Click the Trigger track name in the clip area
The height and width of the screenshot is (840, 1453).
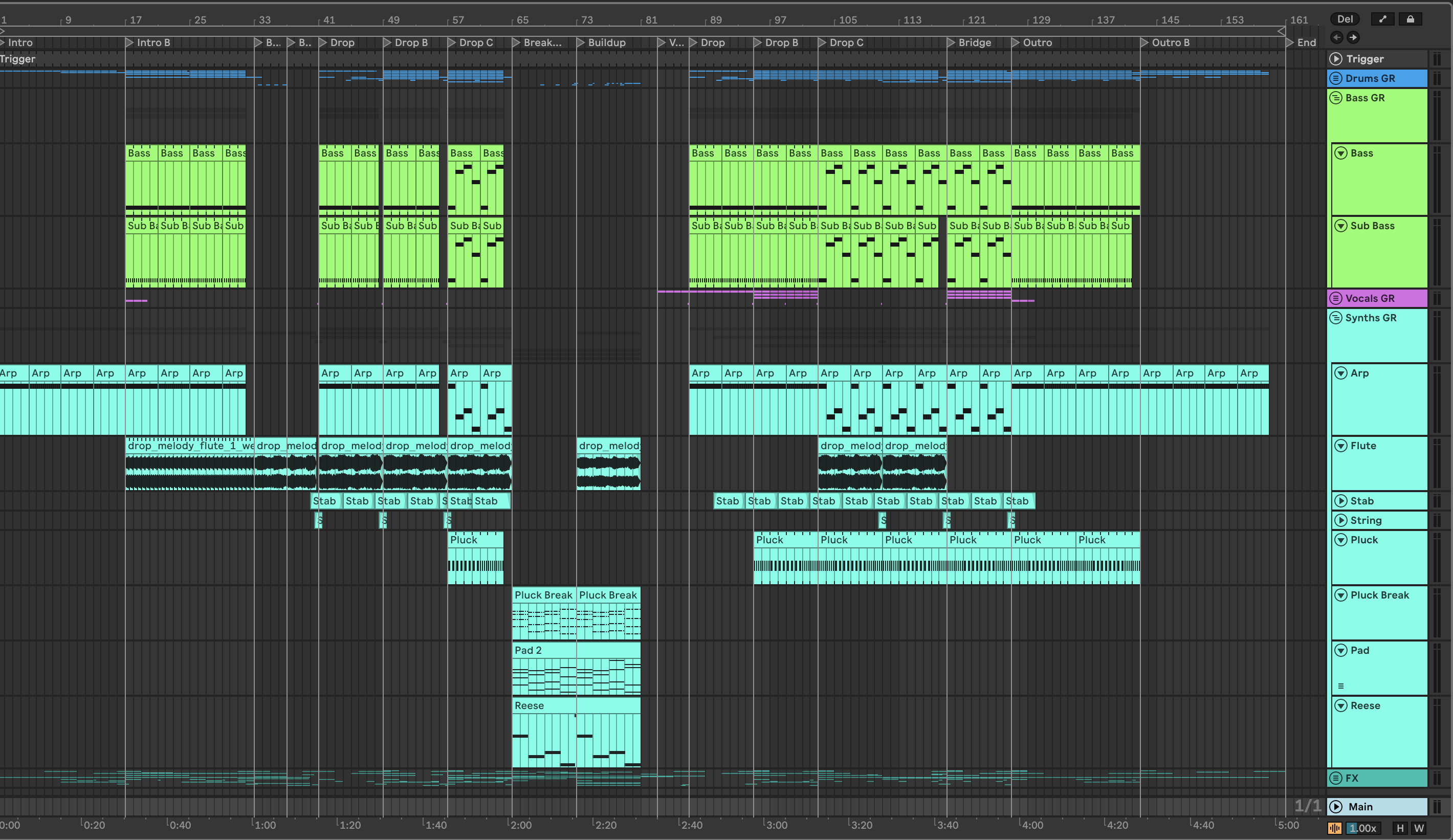[18, 59]
